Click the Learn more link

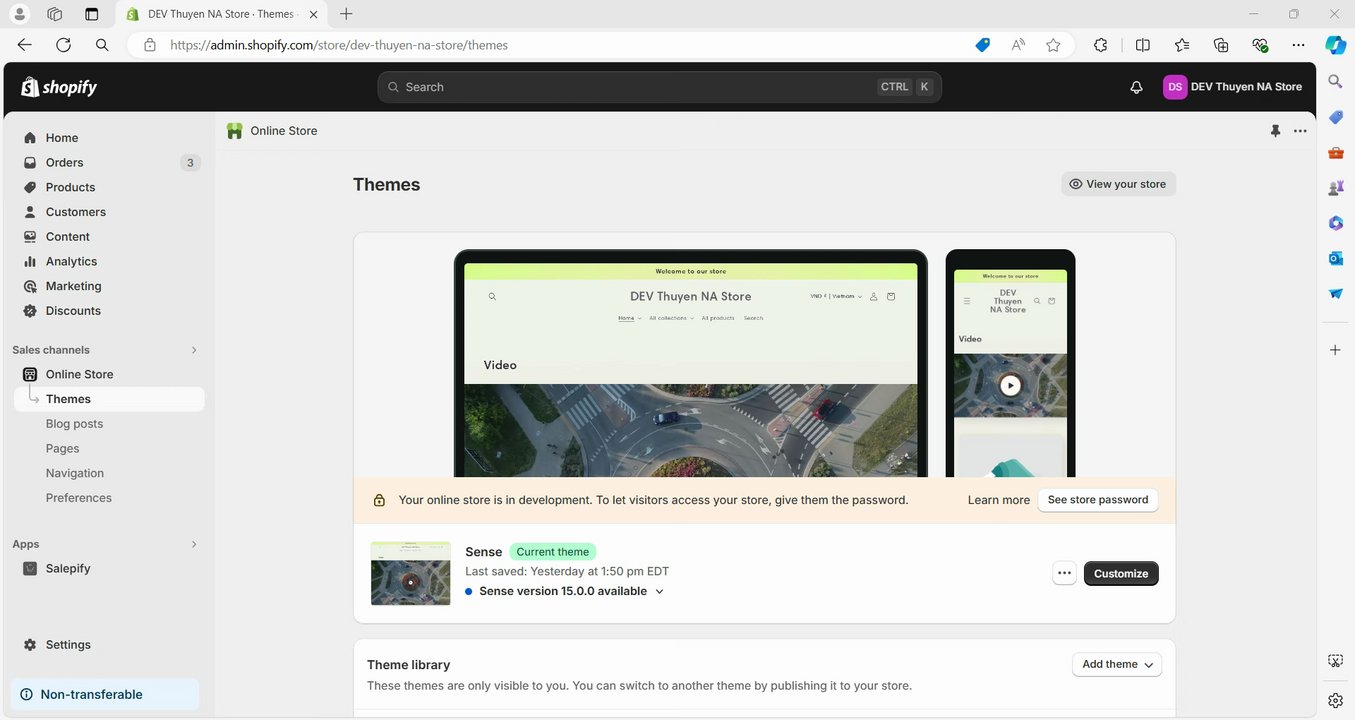(998, 500)
